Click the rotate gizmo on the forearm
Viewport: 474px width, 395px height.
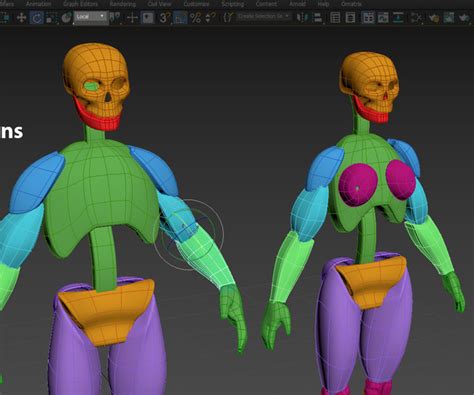coord(189,235)
